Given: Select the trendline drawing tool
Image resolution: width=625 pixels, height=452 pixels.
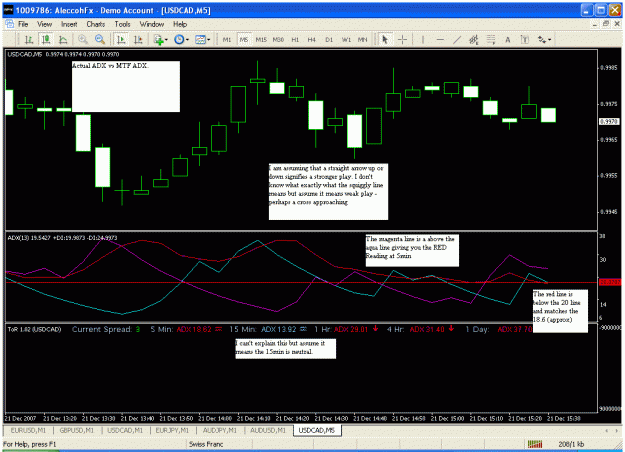Looking at the screenshot, I should coord(457,39).
